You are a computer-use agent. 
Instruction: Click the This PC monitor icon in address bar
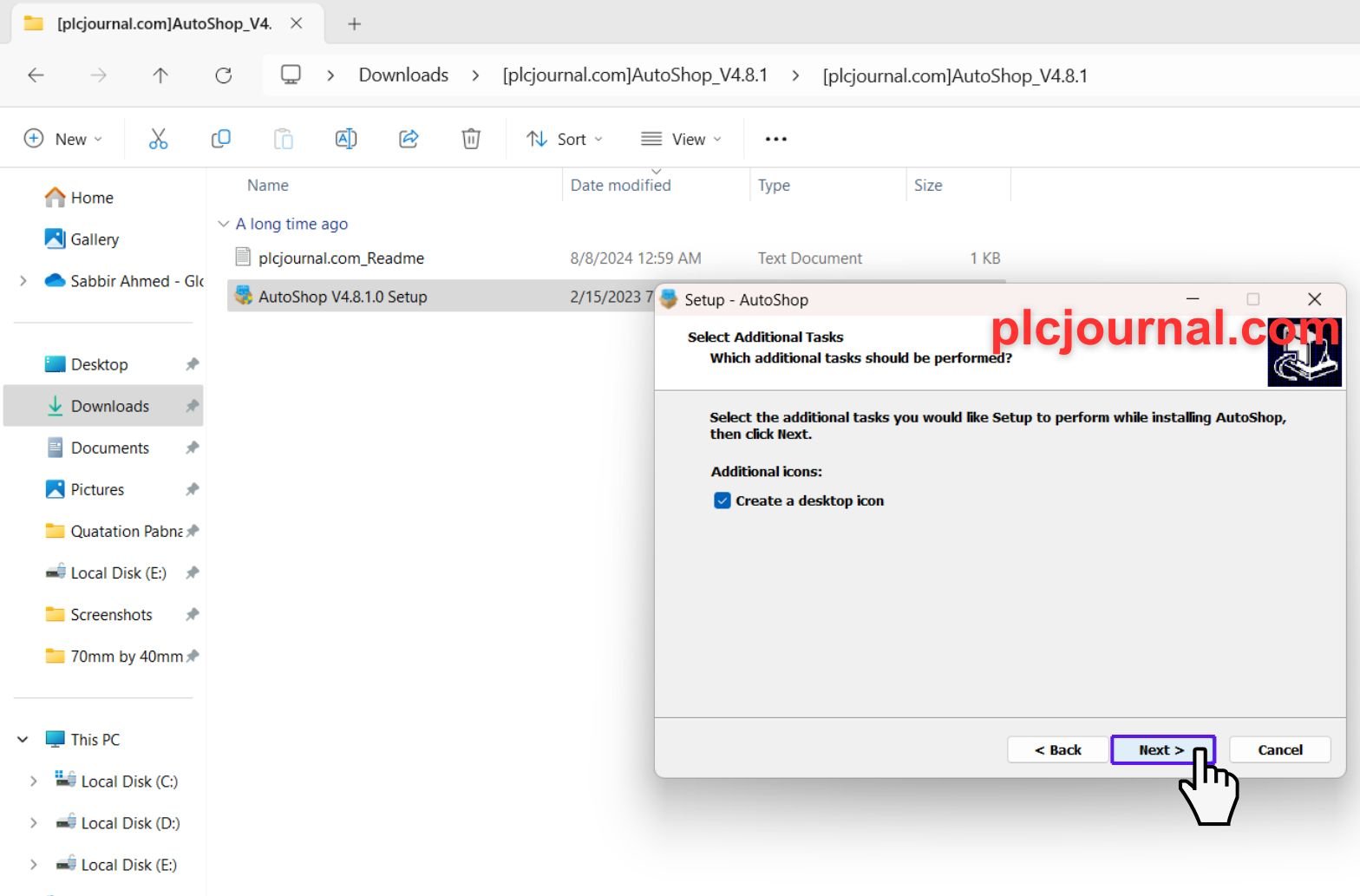click(x=291, y=75)
